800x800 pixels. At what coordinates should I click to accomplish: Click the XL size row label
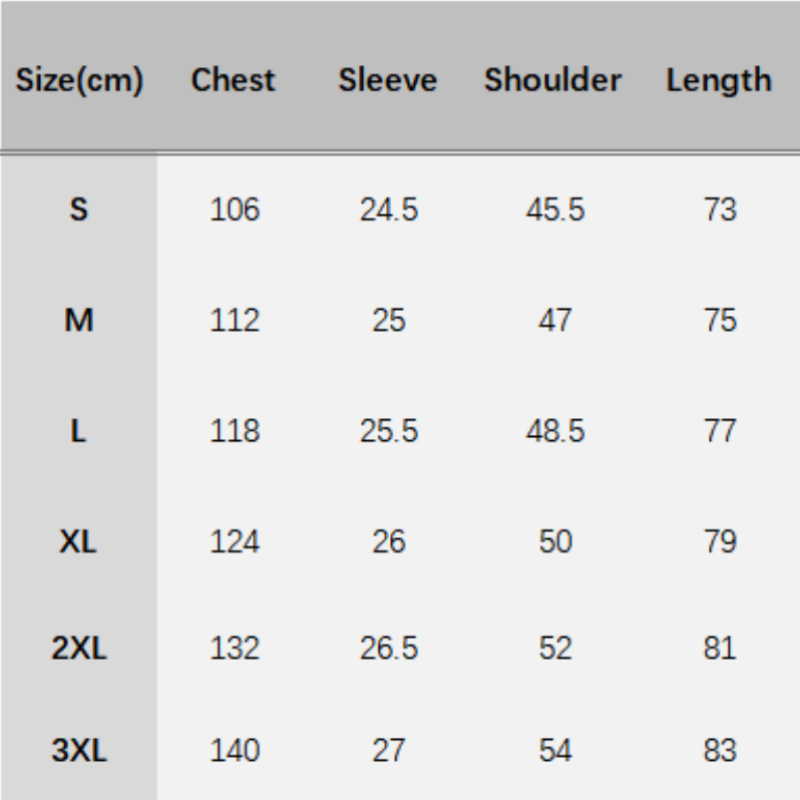(x=79, y=541)
